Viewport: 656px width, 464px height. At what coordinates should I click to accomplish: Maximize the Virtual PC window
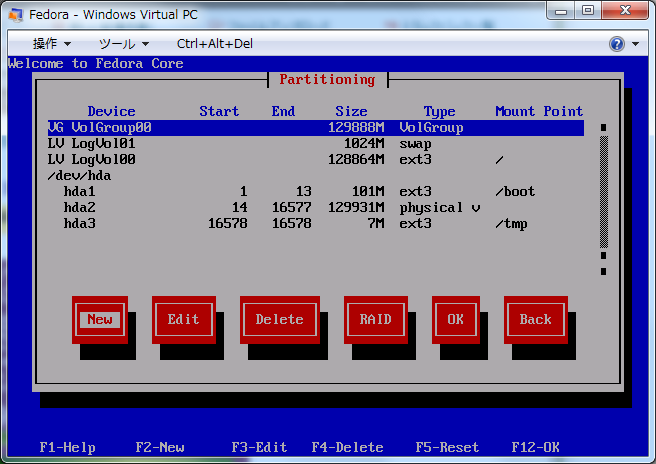click(588, 11)
